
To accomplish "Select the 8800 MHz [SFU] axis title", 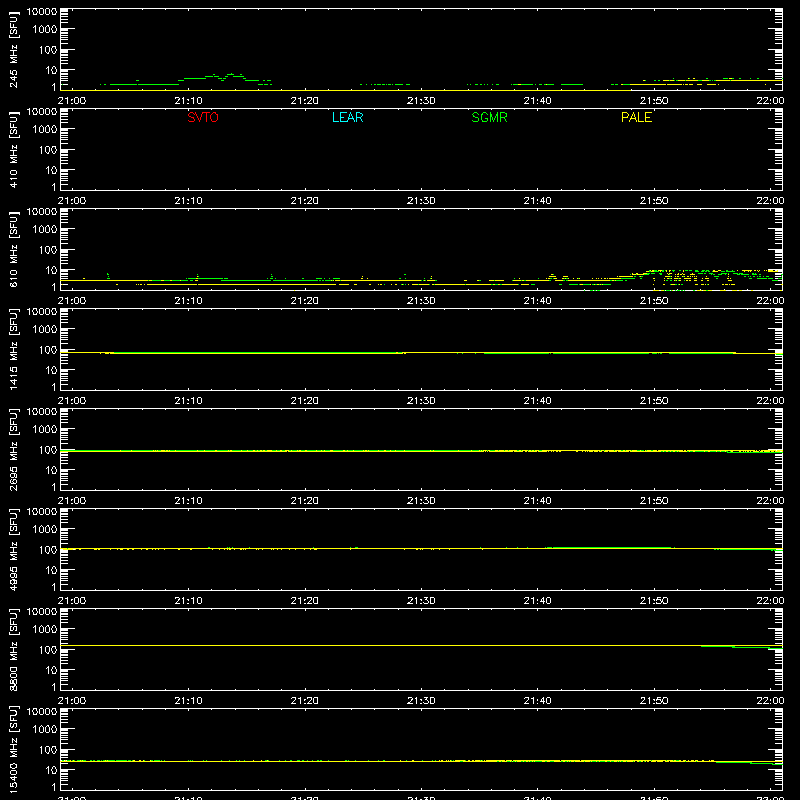I will 14,650.
